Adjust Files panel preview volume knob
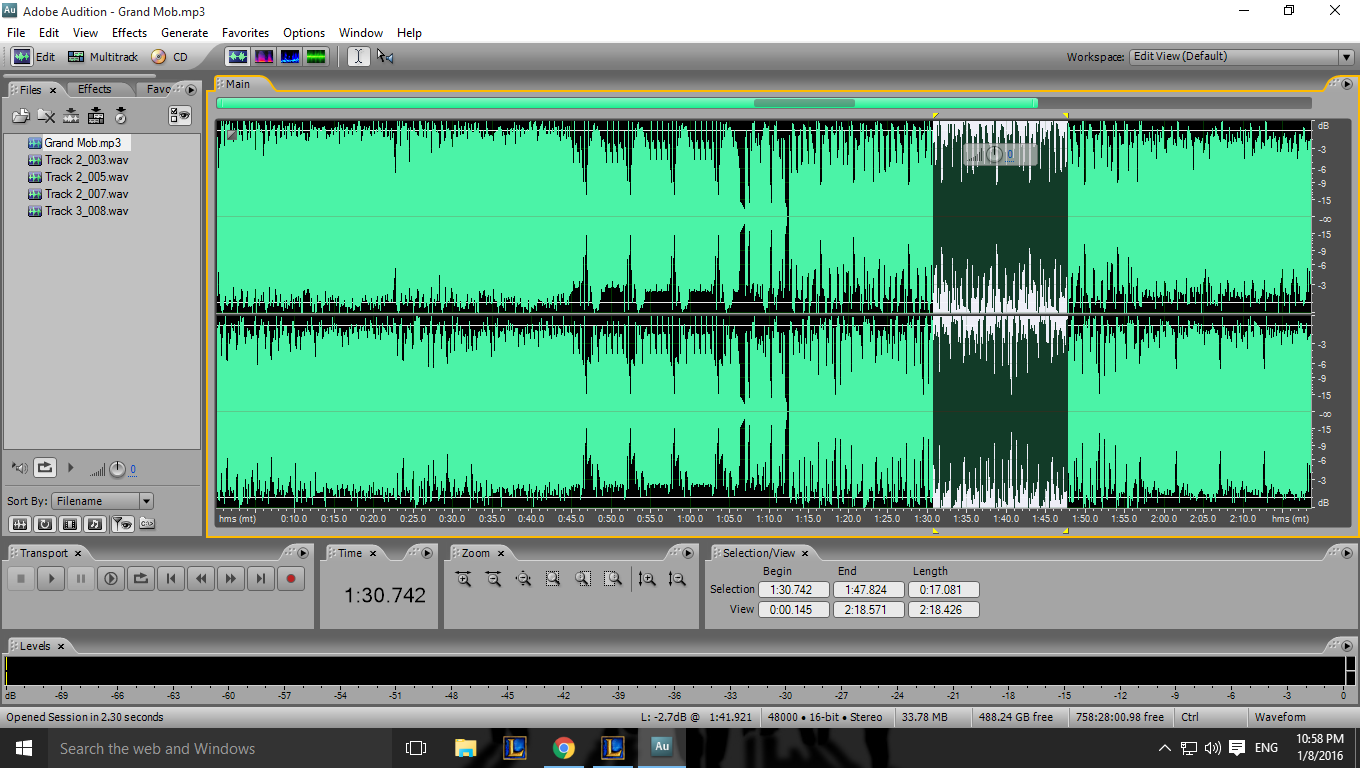Viewport: 1360px width, 768px height. (x=117, y=468)
